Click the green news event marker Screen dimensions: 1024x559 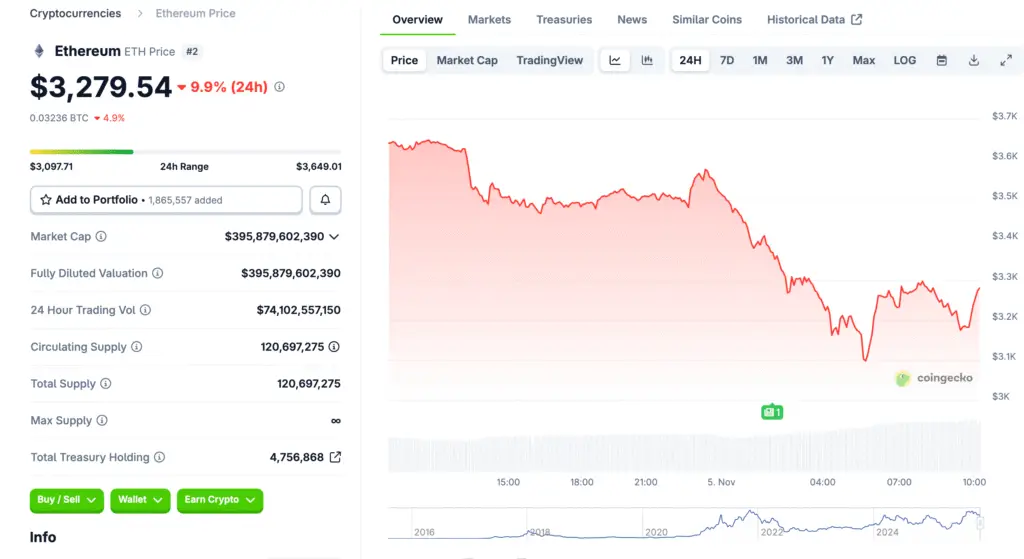[771, 411]
